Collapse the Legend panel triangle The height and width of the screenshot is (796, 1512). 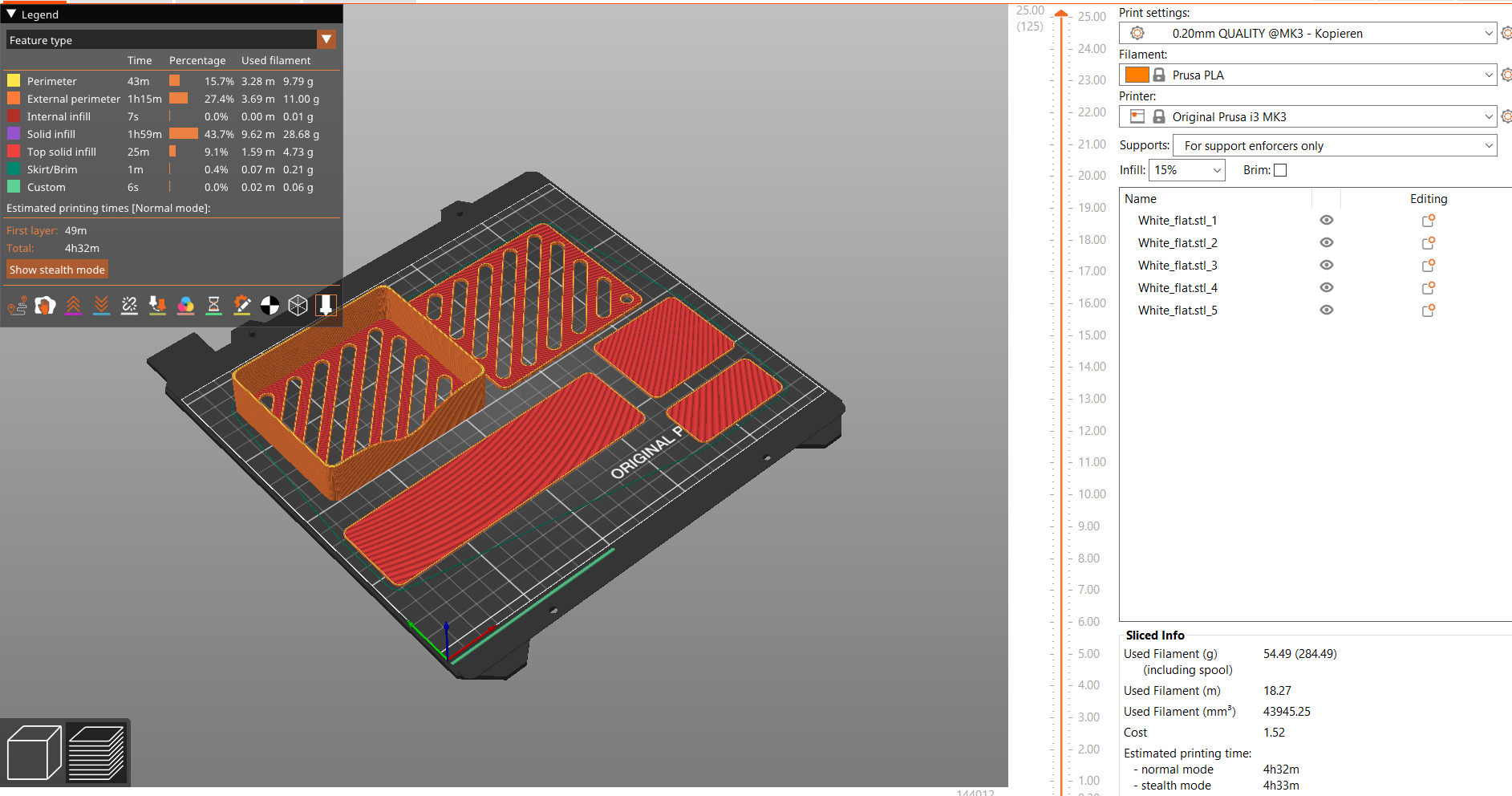point(11,14)
